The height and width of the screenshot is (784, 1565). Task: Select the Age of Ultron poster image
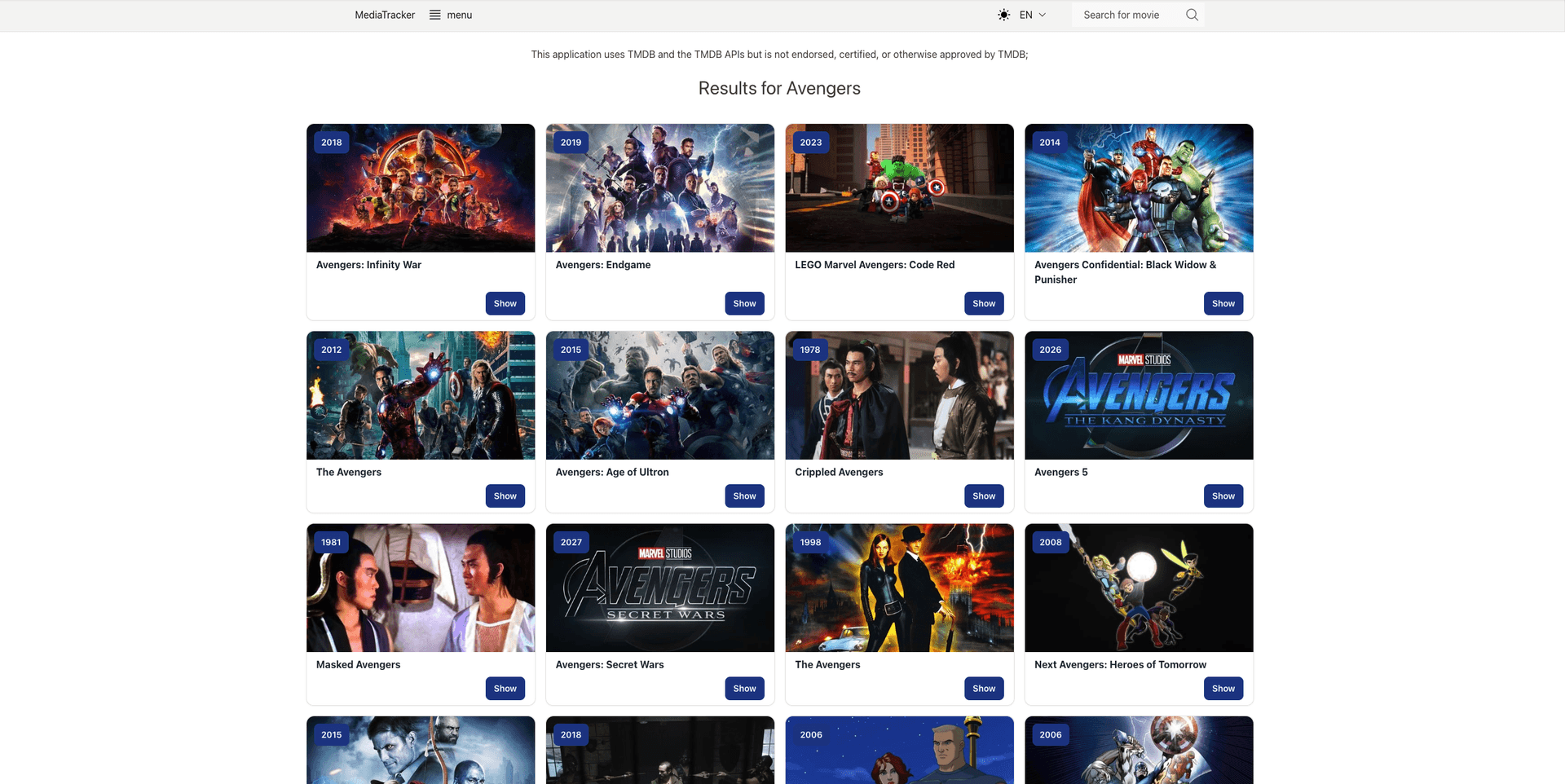tap(660, 395)
